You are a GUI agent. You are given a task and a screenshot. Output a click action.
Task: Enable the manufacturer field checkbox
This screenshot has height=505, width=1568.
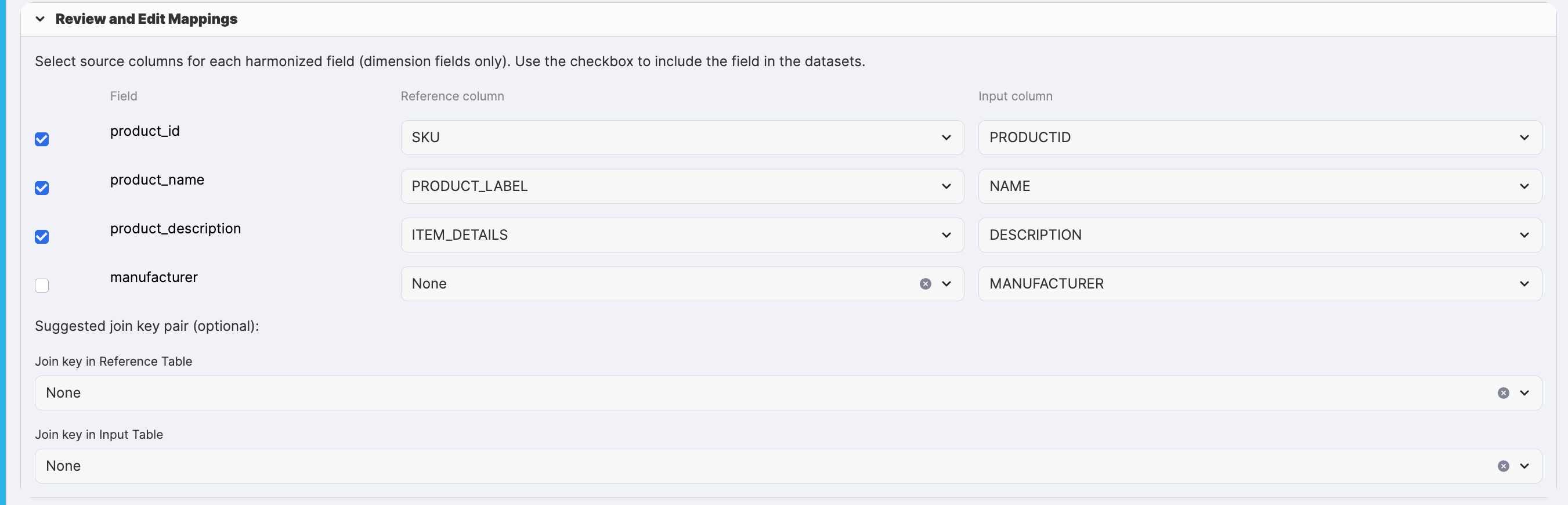point(42,286)
